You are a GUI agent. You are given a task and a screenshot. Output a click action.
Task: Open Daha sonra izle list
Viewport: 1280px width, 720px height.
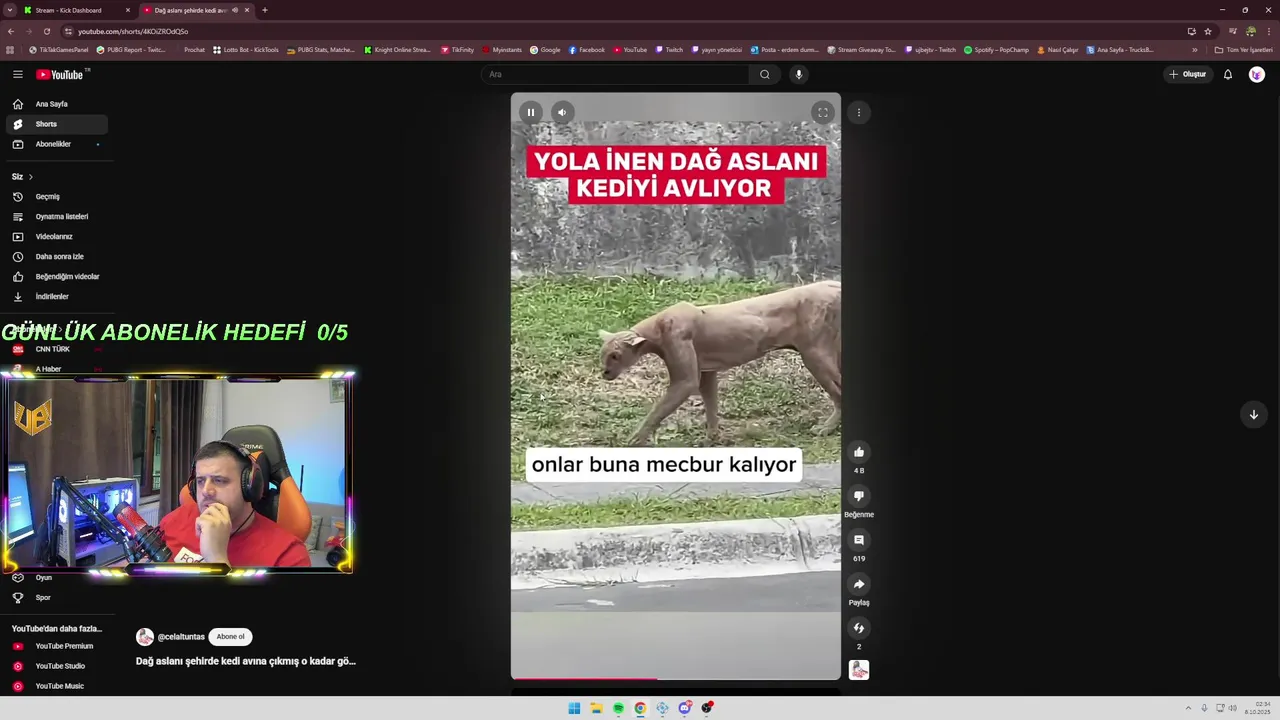pos(56,256)
